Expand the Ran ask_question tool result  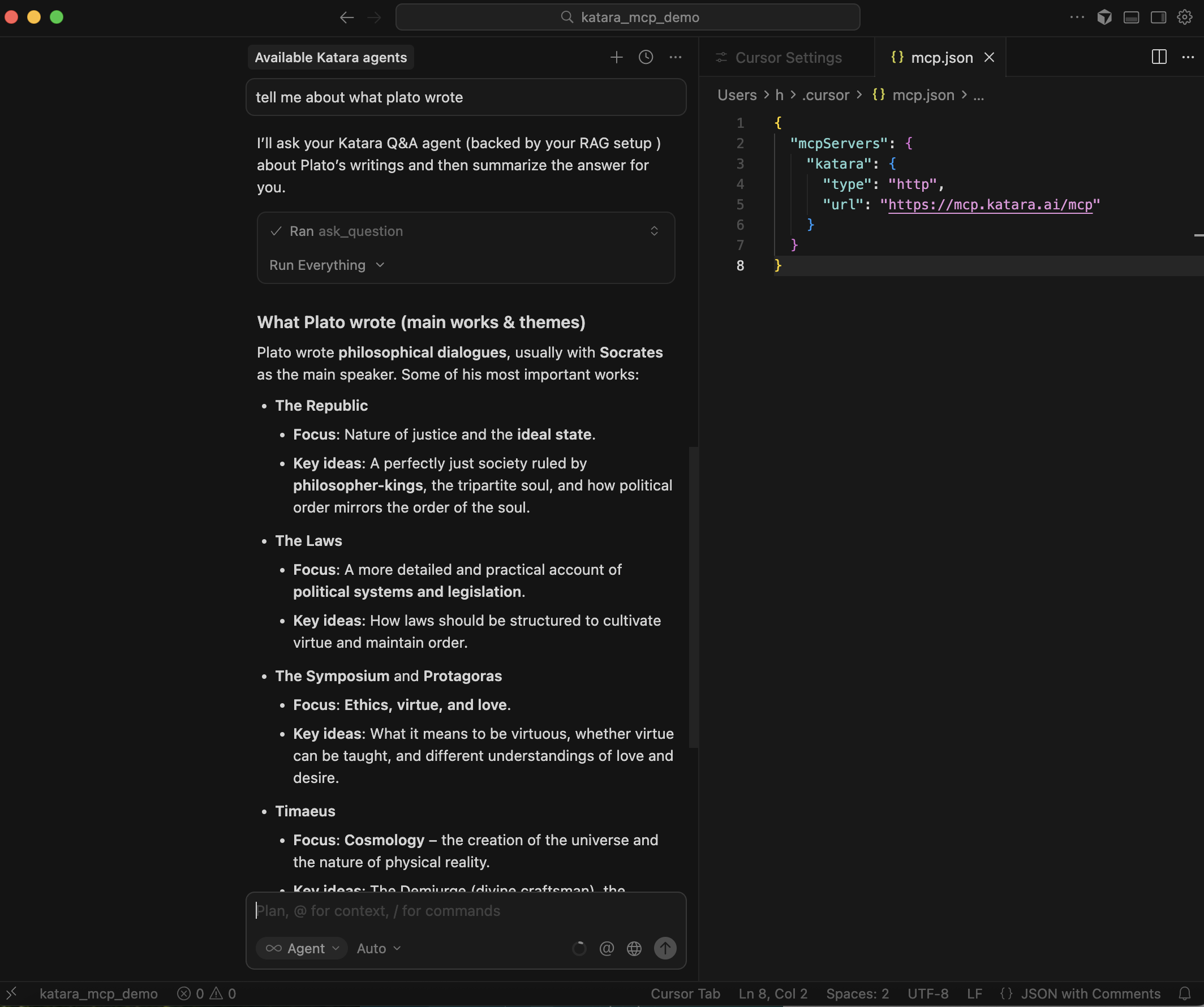coord(654,231)
